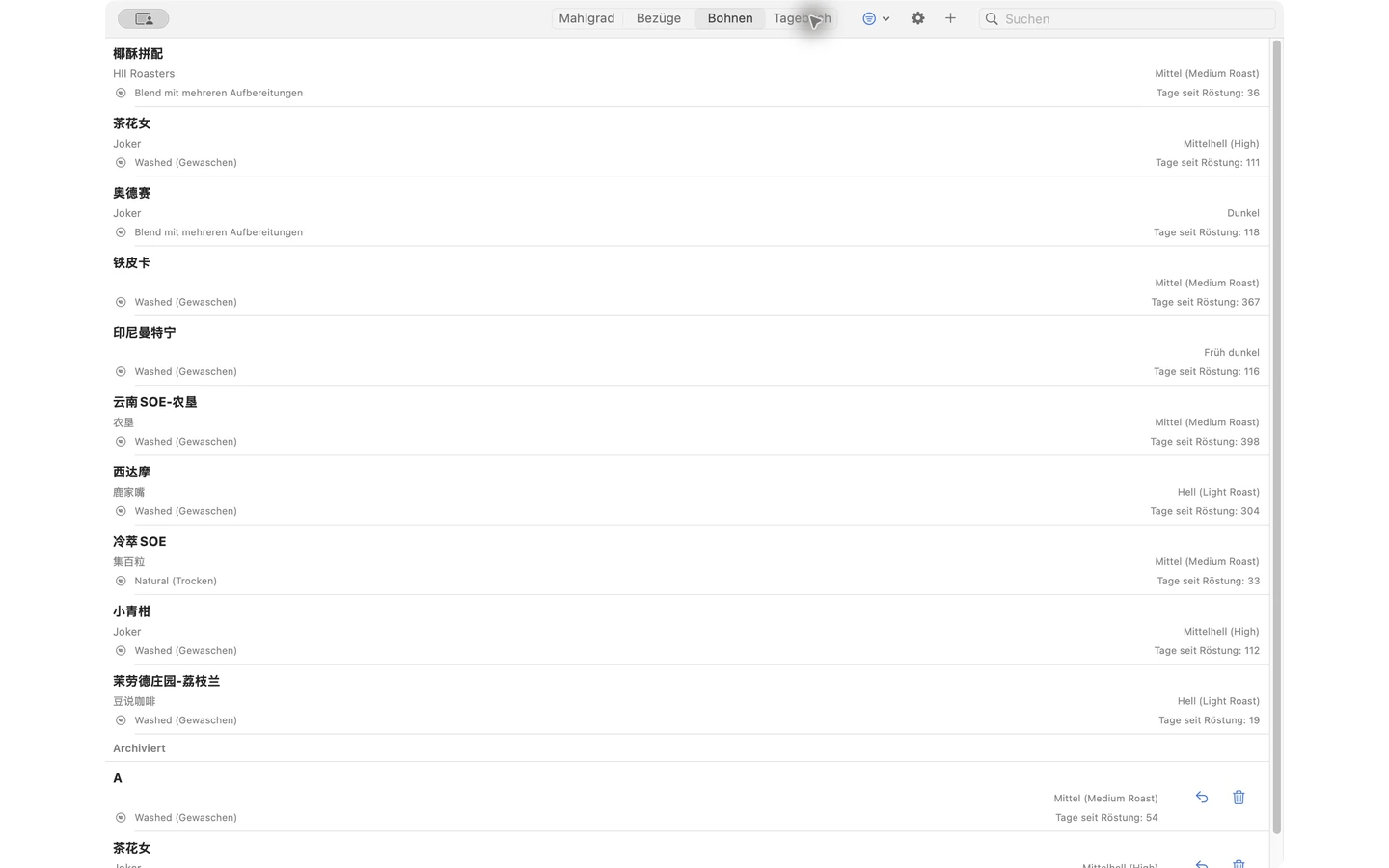Screen dimensions: 1389x868
Task: Click Blend mit mehreren Aufbereitungen under 奥德赛
Action: coord(218,232)
